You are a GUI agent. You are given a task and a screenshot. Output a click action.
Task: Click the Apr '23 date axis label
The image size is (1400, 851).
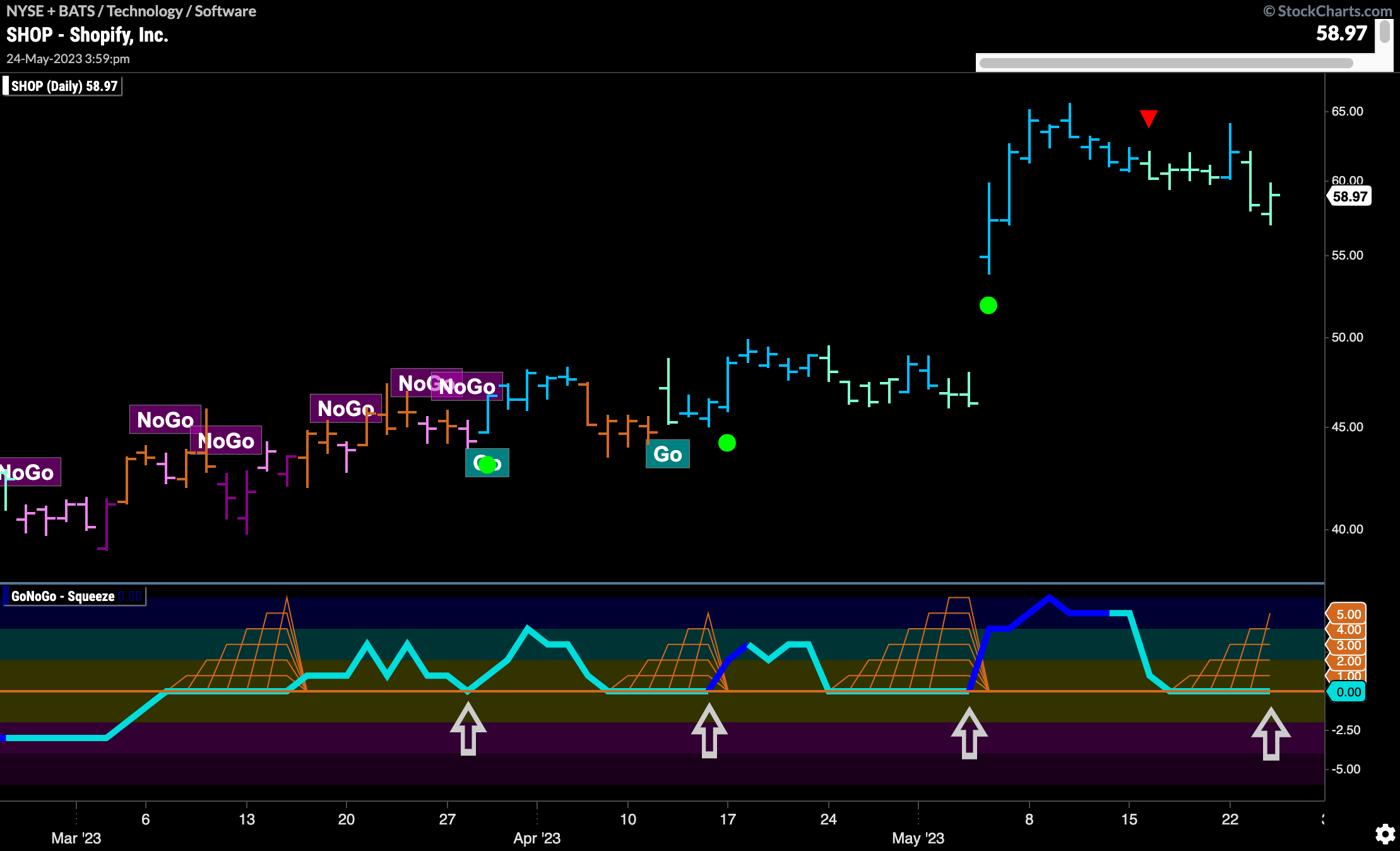tap(537, 838)
